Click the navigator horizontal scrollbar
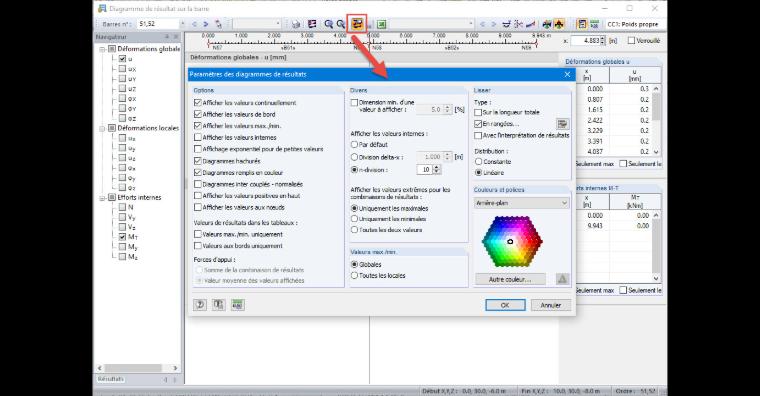 [138, 368]
